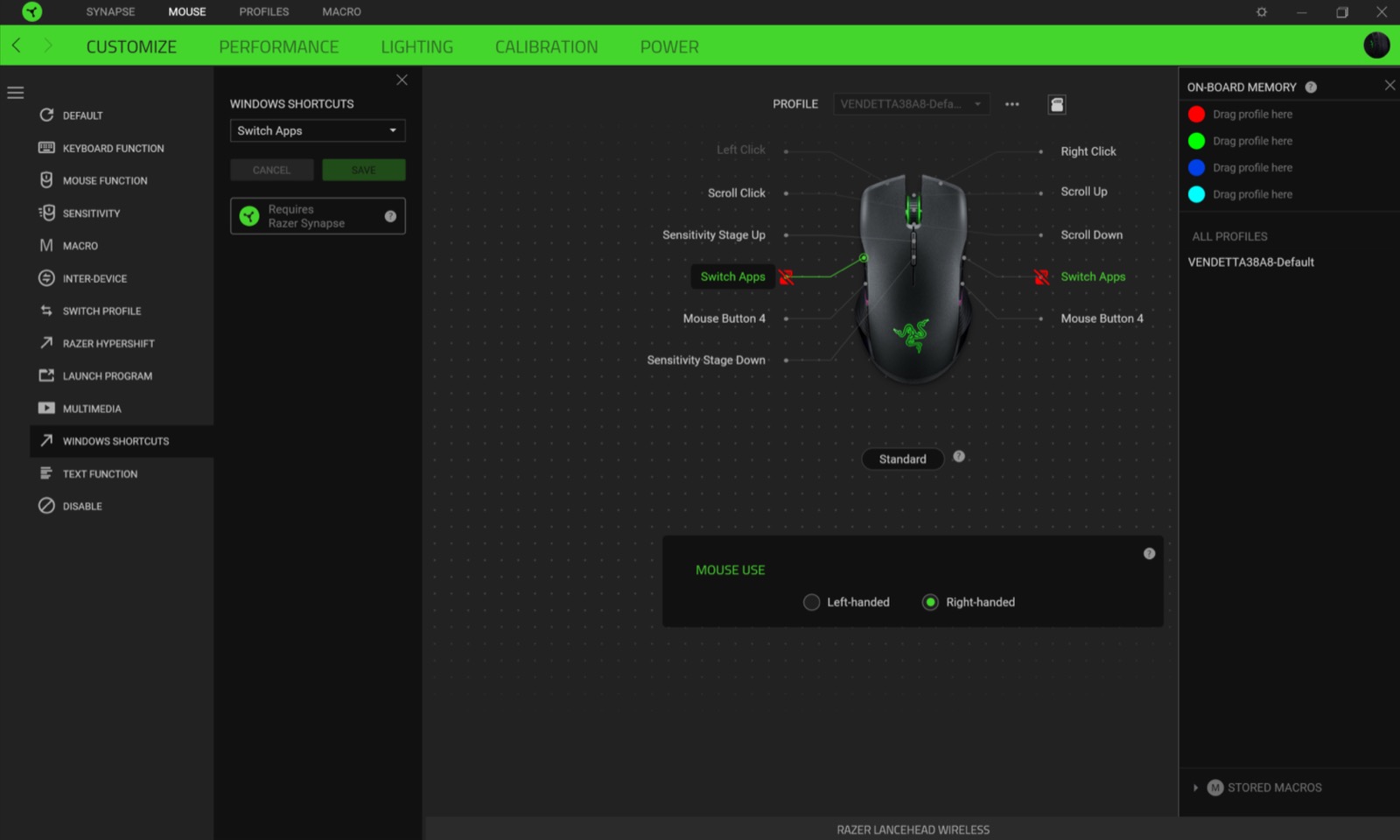The height and width of the screenshot is (840, 1400).
Task: Open the VENDETTA38A8 profile dropdown
Action: (x=912, y=104)
